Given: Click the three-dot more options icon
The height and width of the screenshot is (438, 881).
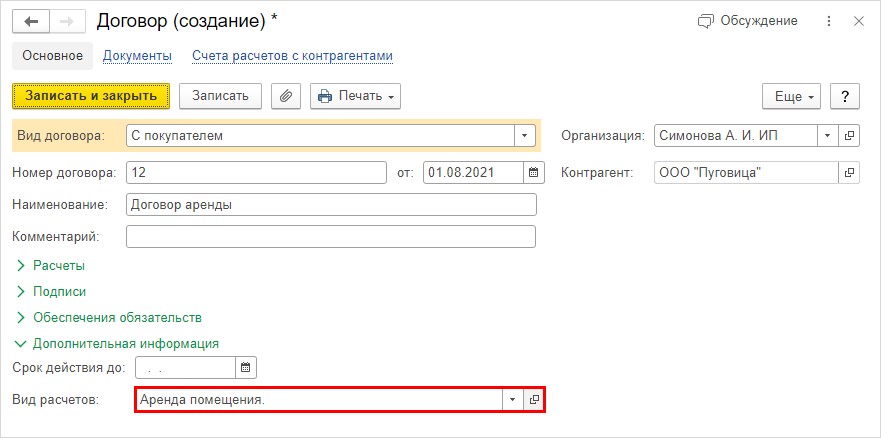Looking at the screenshot, I should point(829,21).
